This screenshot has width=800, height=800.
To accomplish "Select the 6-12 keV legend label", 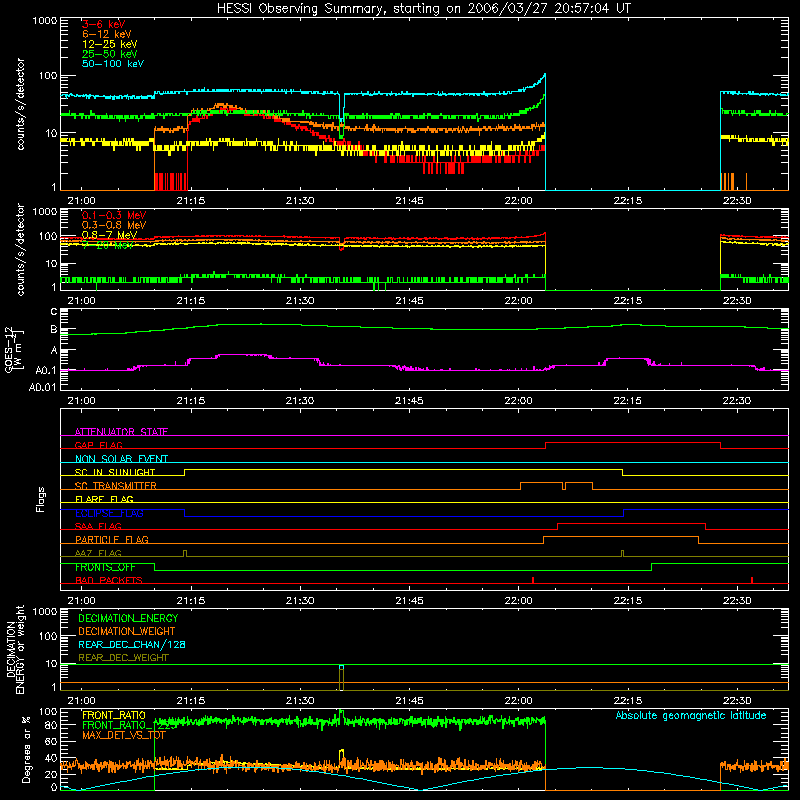I will 107,34.
